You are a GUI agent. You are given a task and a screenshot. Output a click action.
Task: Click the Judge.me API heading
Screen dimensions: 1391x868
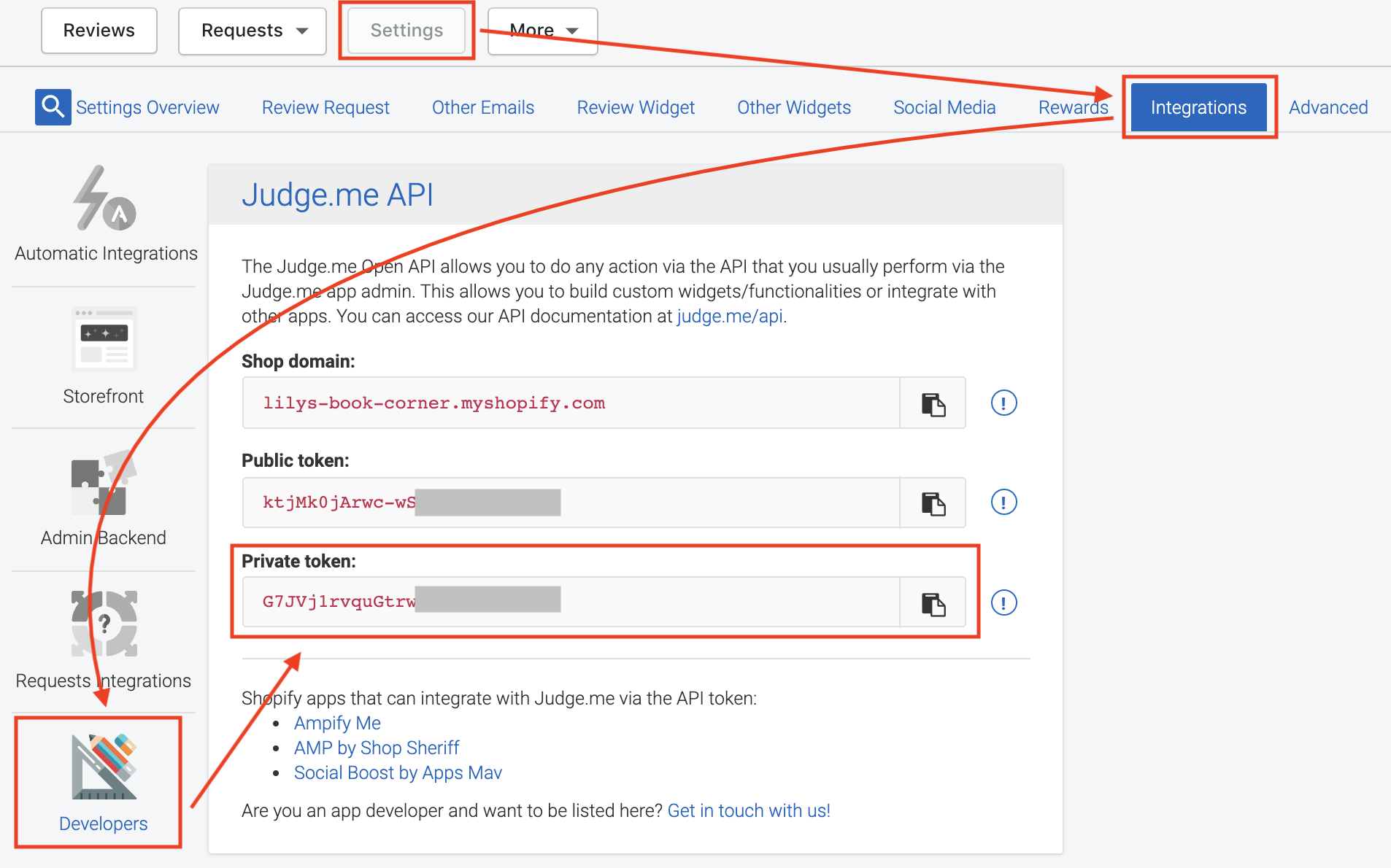[337, 195]
